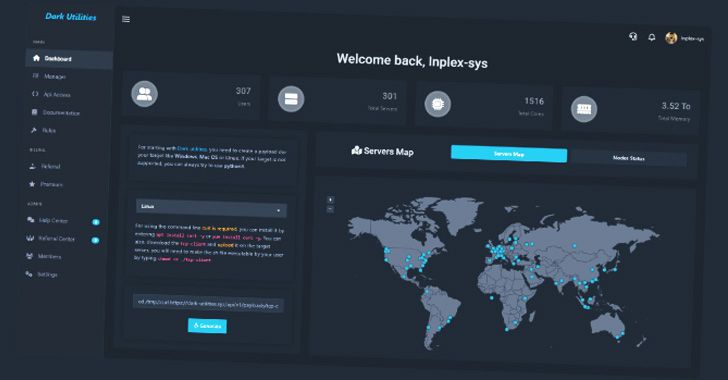Click the Dashboard home icon
The width and height of the screenshot is (728, 380).
coord(36,58)
